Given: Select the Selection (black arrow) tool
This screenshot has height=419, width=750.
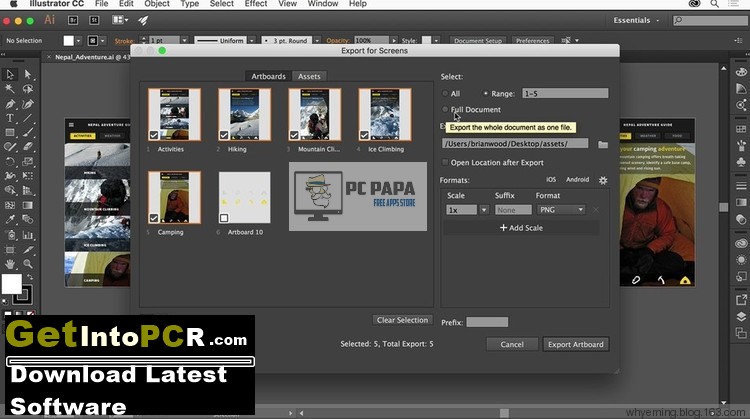Looking at the screenshot, I should coord(10,75).
